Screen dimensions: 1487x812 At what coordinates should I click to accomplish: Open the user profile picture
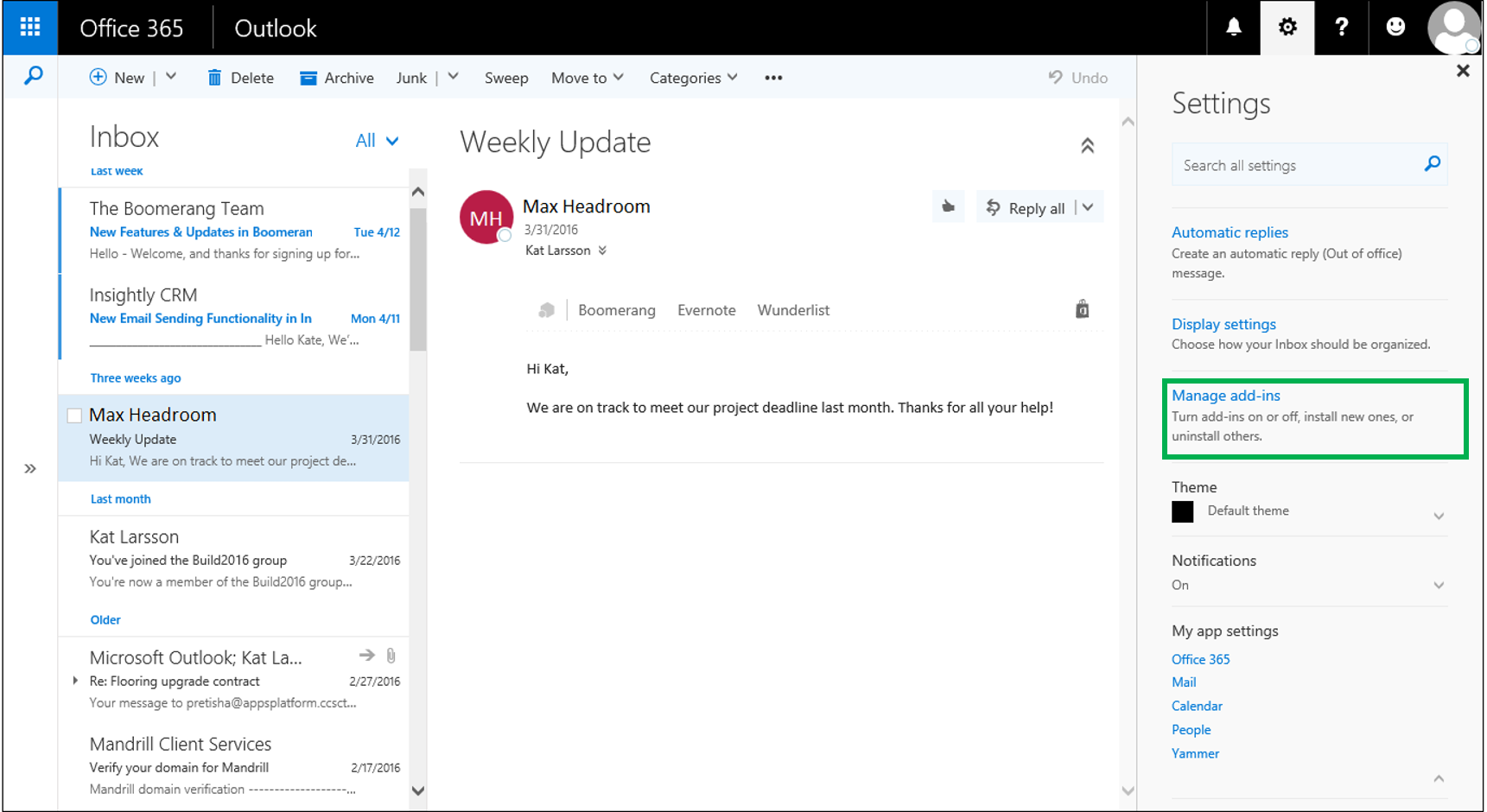pos(1454,28)
